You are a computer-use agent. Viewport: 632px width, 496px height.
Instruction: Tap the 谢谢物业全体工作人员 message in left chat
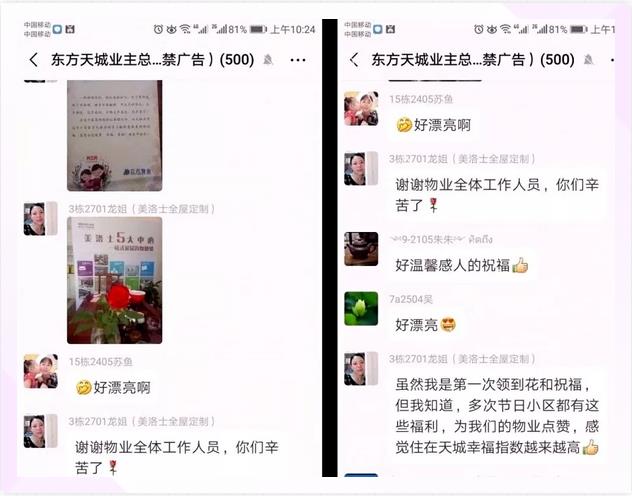(177, 457)
